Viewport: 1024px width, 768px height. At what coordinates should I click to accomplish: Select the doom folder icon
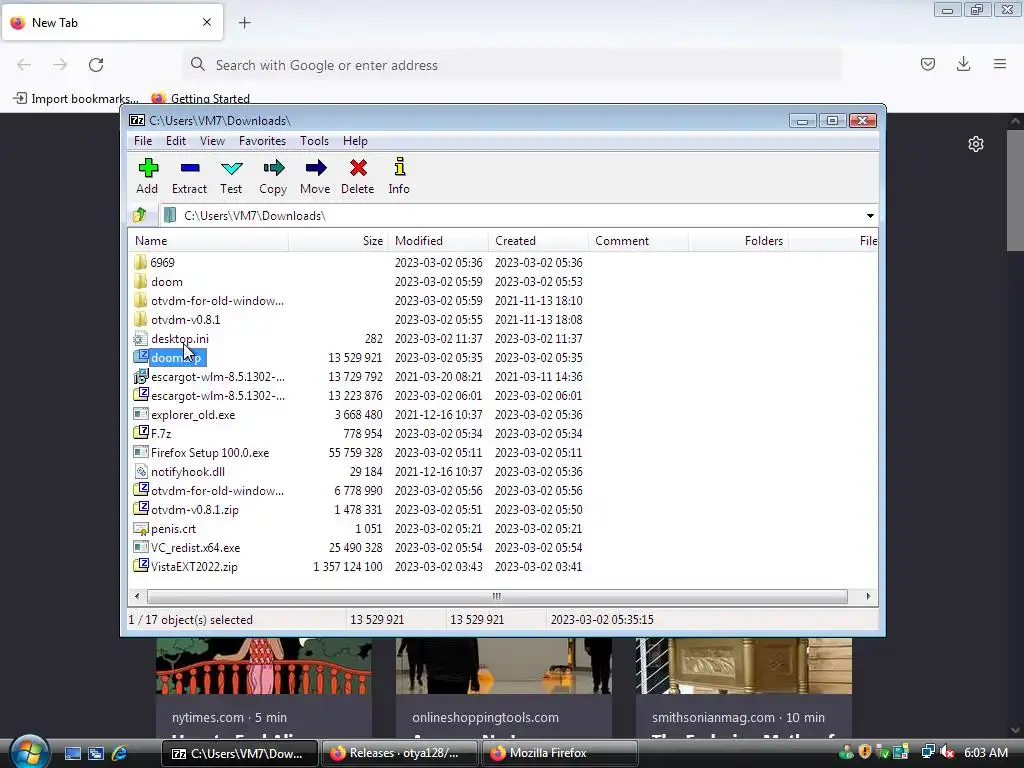(140, 281)
